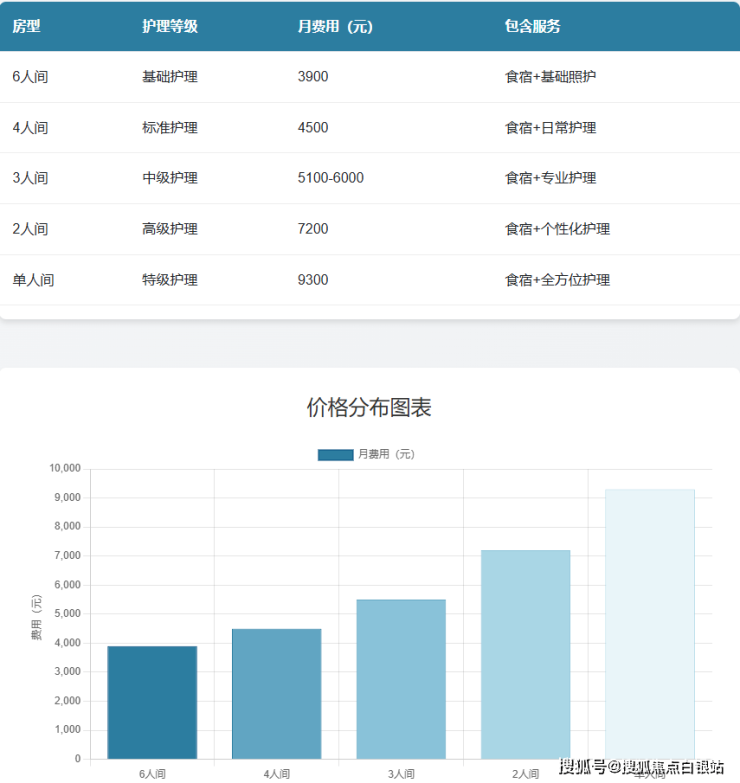Click the 4人间 bar in the chart
This screenshot has width=740, height=783.
tap(276, 693)
